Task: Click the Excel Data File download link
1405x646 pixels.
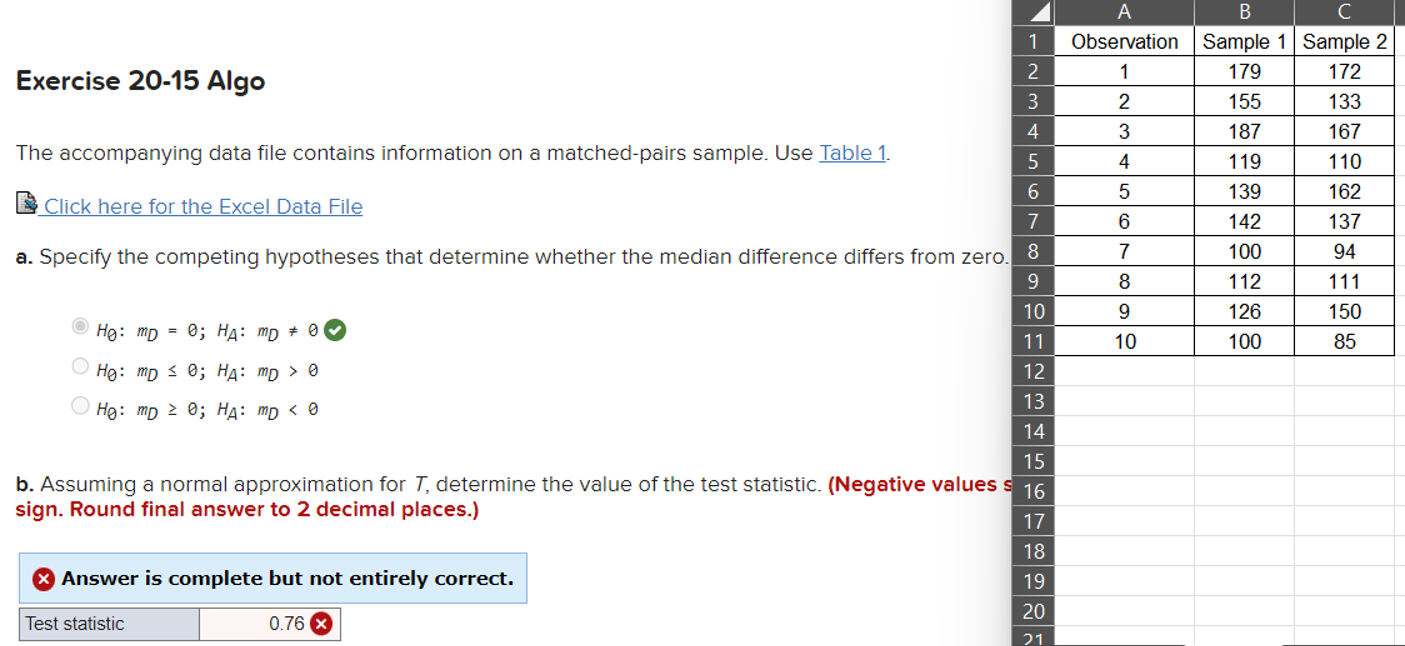Action: (x=201, y=206)
